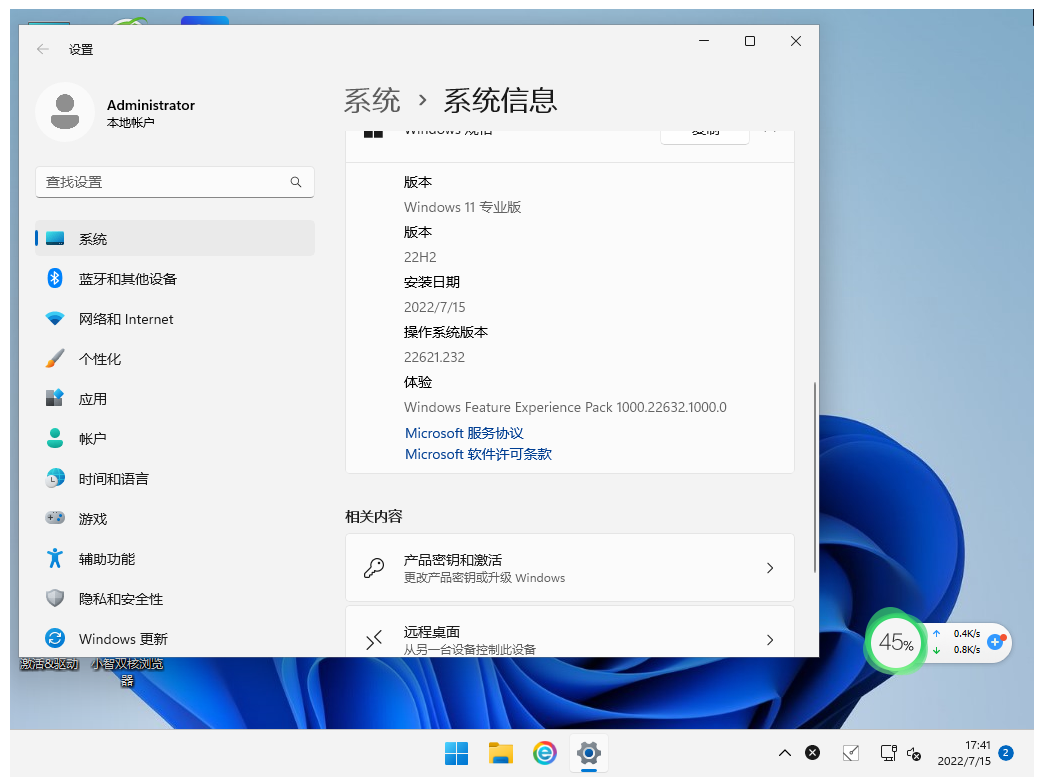1039x784 pixels.
Task: Open the browser icon on taskbar
Action: pos(545,754)
